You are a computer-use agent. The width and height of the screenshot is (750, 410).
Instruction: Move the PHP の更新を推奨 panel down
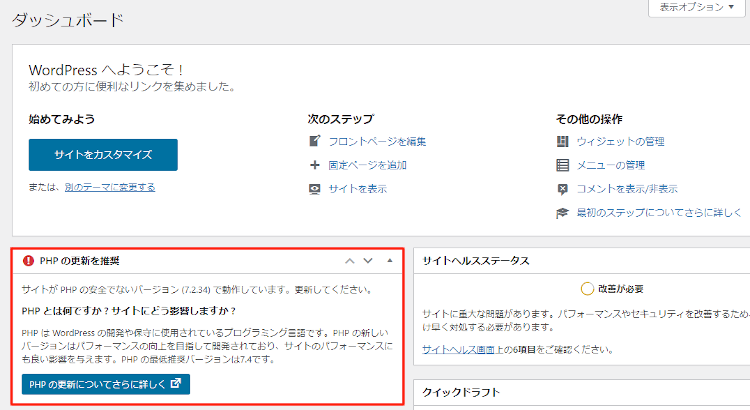(x=367, y=261)
